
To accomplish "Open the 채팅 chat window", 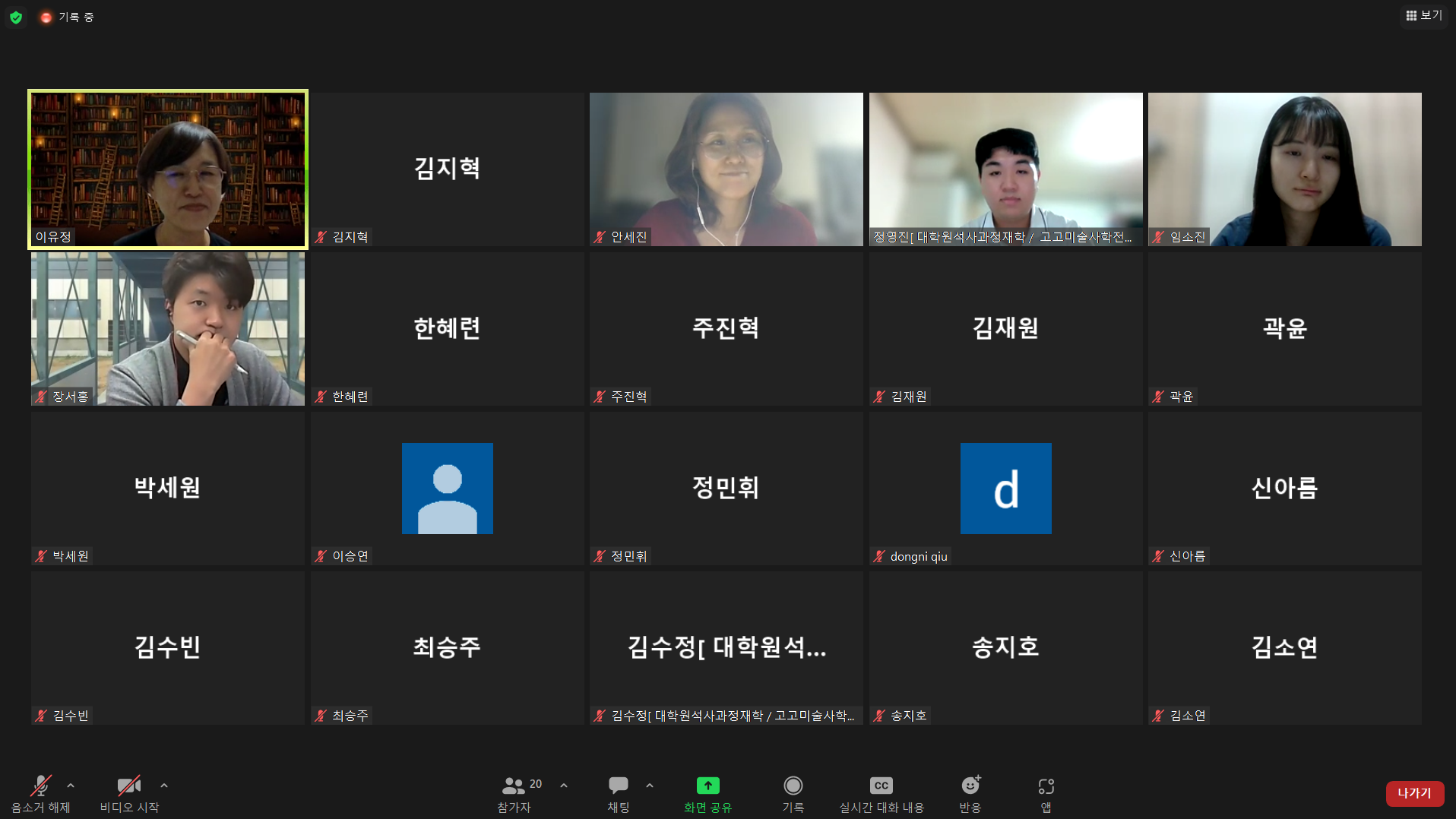I will coord(618,793).
